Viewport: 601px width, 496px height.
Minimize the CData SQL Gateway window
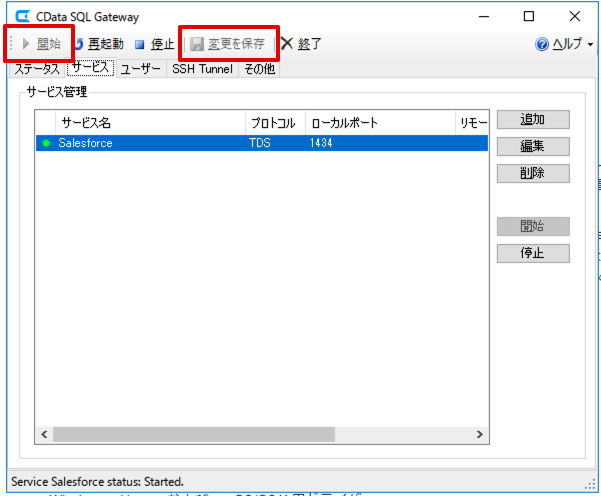click(484, 16)
